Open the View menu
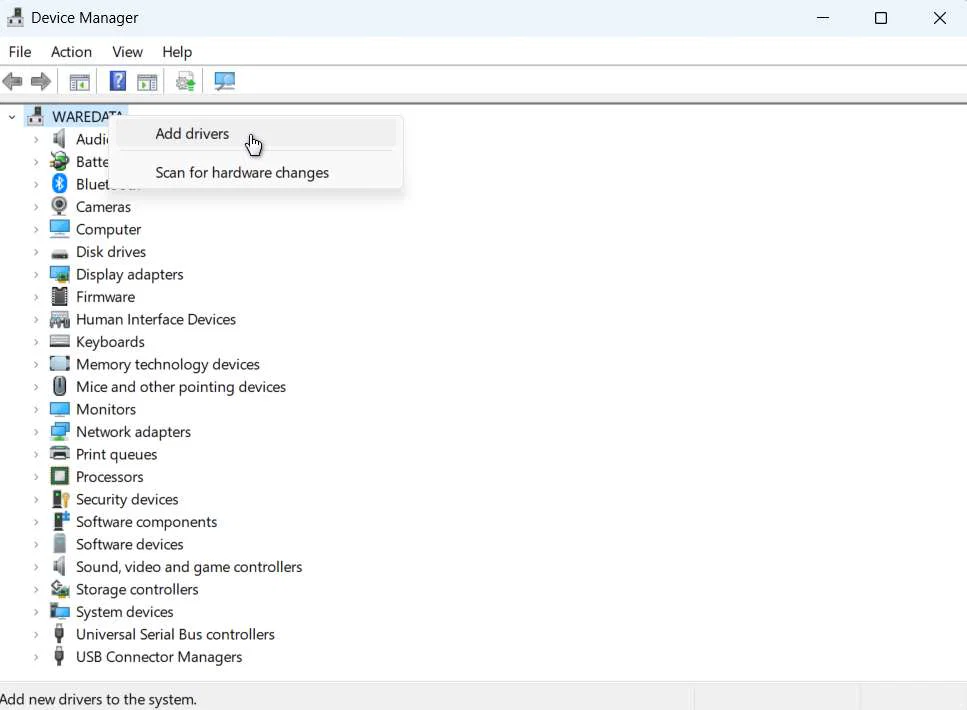This screenshot has height=710, width=967. click(127, 52)
